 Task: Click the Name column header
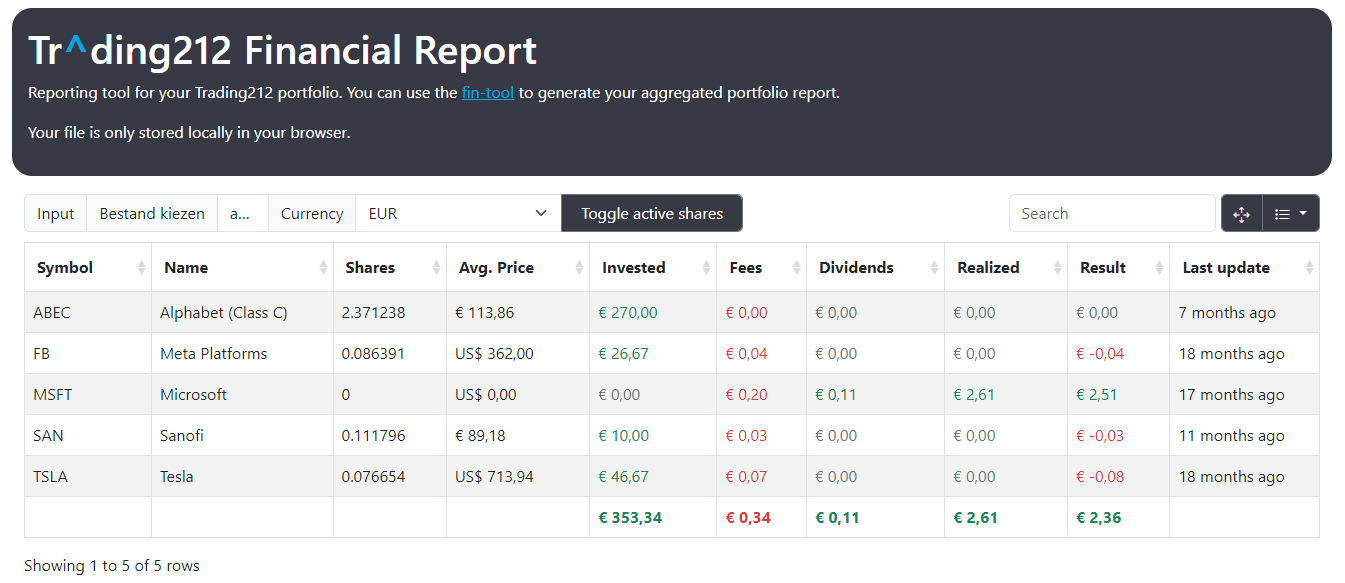click(243, 268)
